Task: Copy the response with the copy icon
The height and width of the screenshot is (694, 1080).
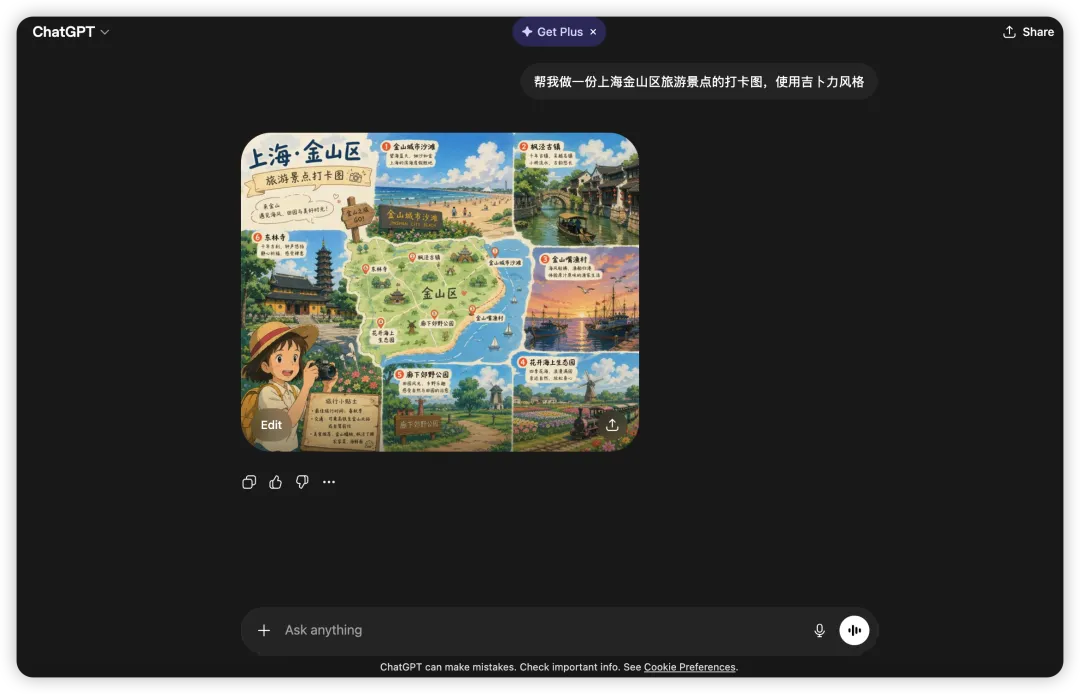Action: tap(249, 482)
